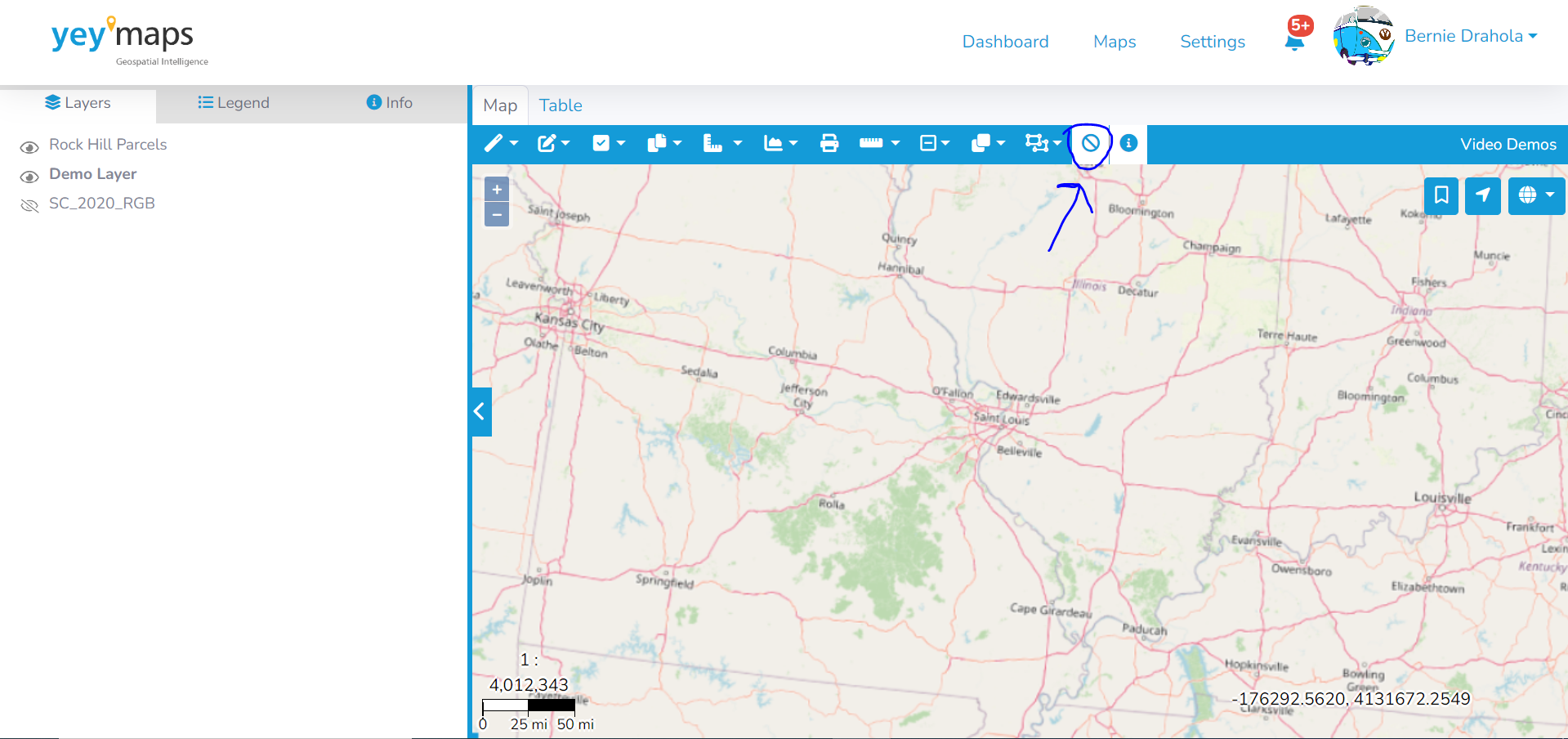Toggle visibility of Demo Layer

tap(29, 177)
